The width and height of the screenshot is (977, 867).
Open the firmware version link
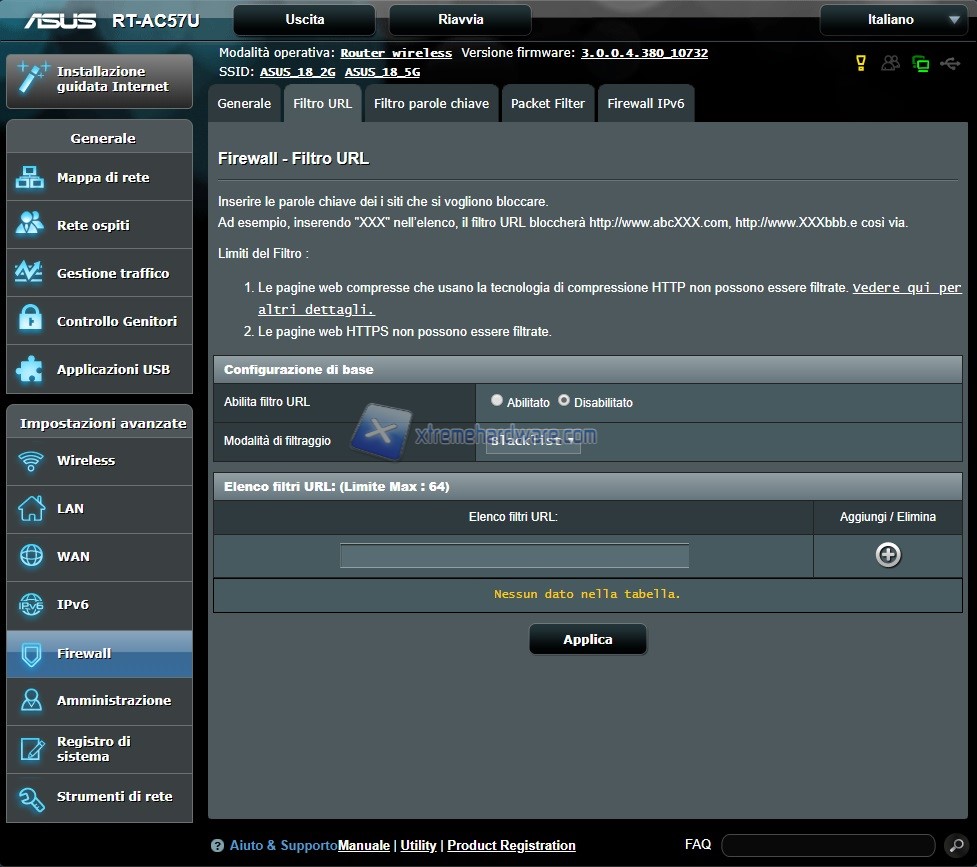tap(644, 53)
